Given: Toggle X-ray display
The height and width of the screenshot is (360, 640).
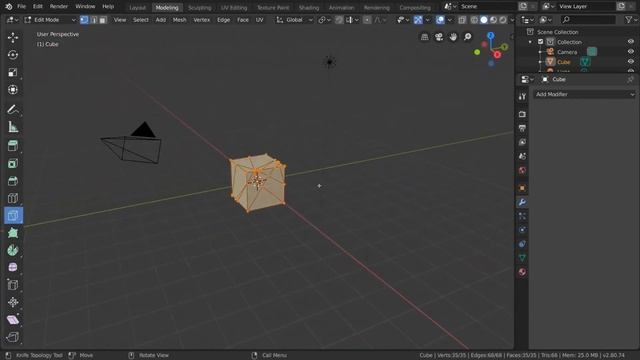Looking at the screenshot, I should point(462,20).
